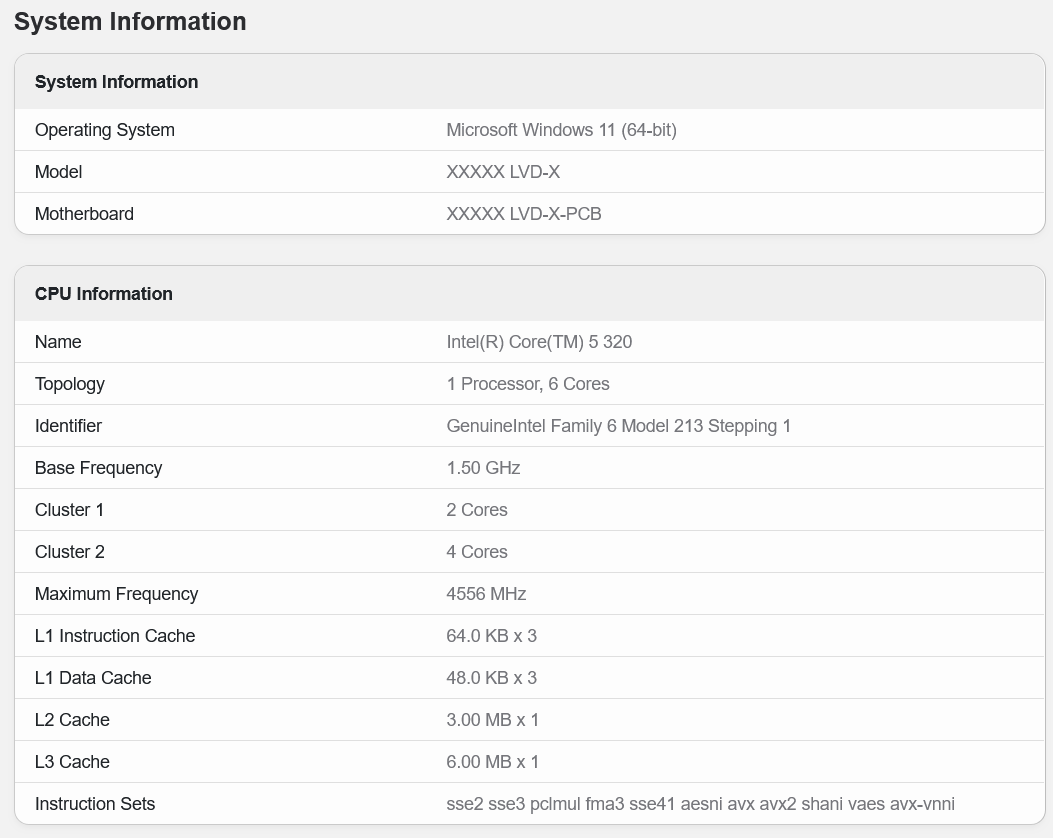
Task: Click the Model row label
Action: pos(58,172)
